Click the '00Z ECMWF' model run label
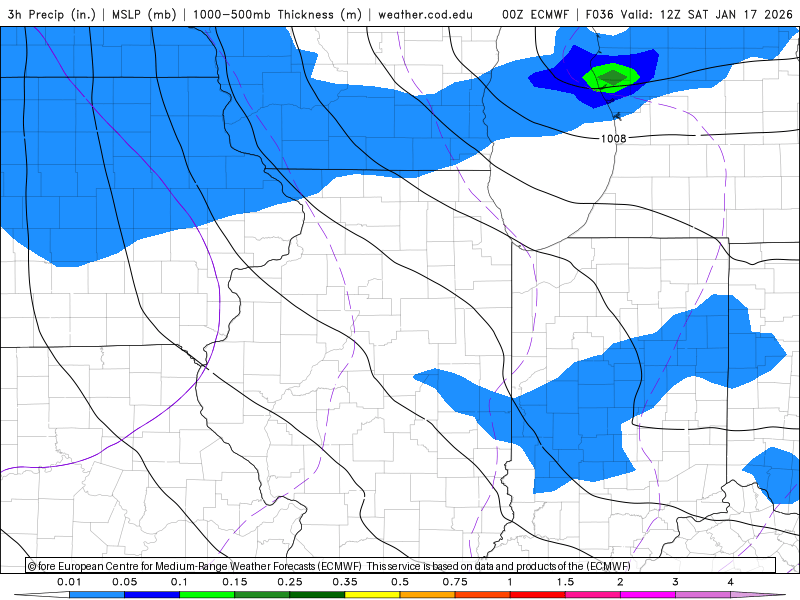The width and height of the screenshot is (800, 600). pos(535,14)
